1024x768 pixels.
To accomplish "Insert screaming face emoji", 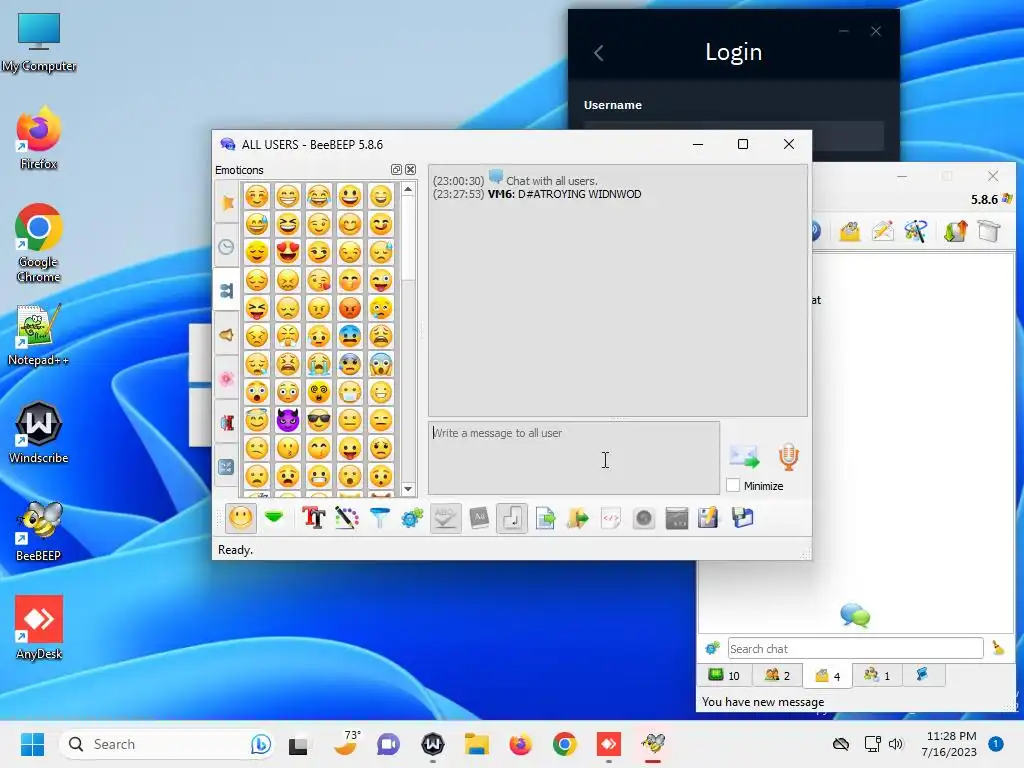I will click(x=381, y=364).
